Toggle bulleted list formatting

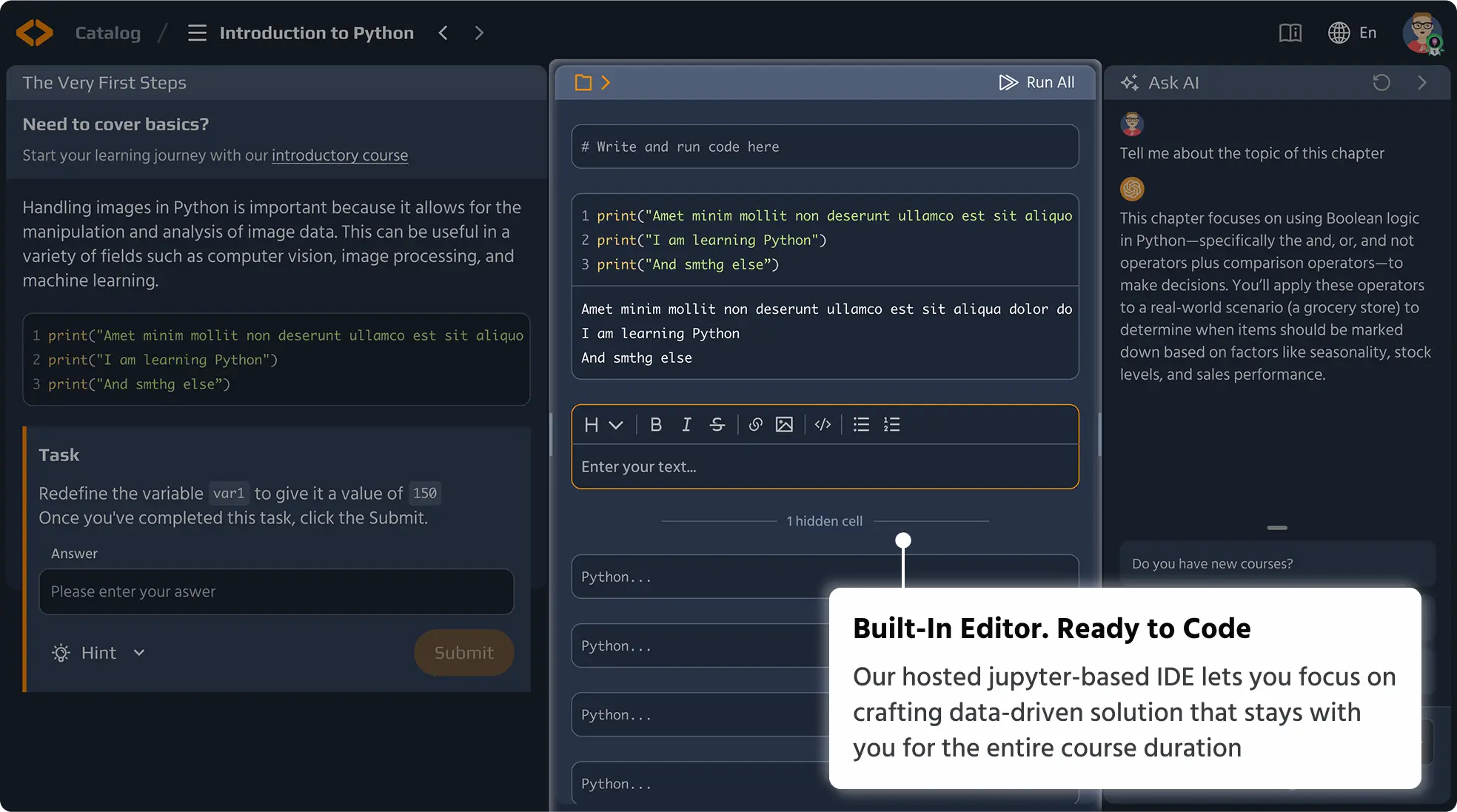[861, 425]
